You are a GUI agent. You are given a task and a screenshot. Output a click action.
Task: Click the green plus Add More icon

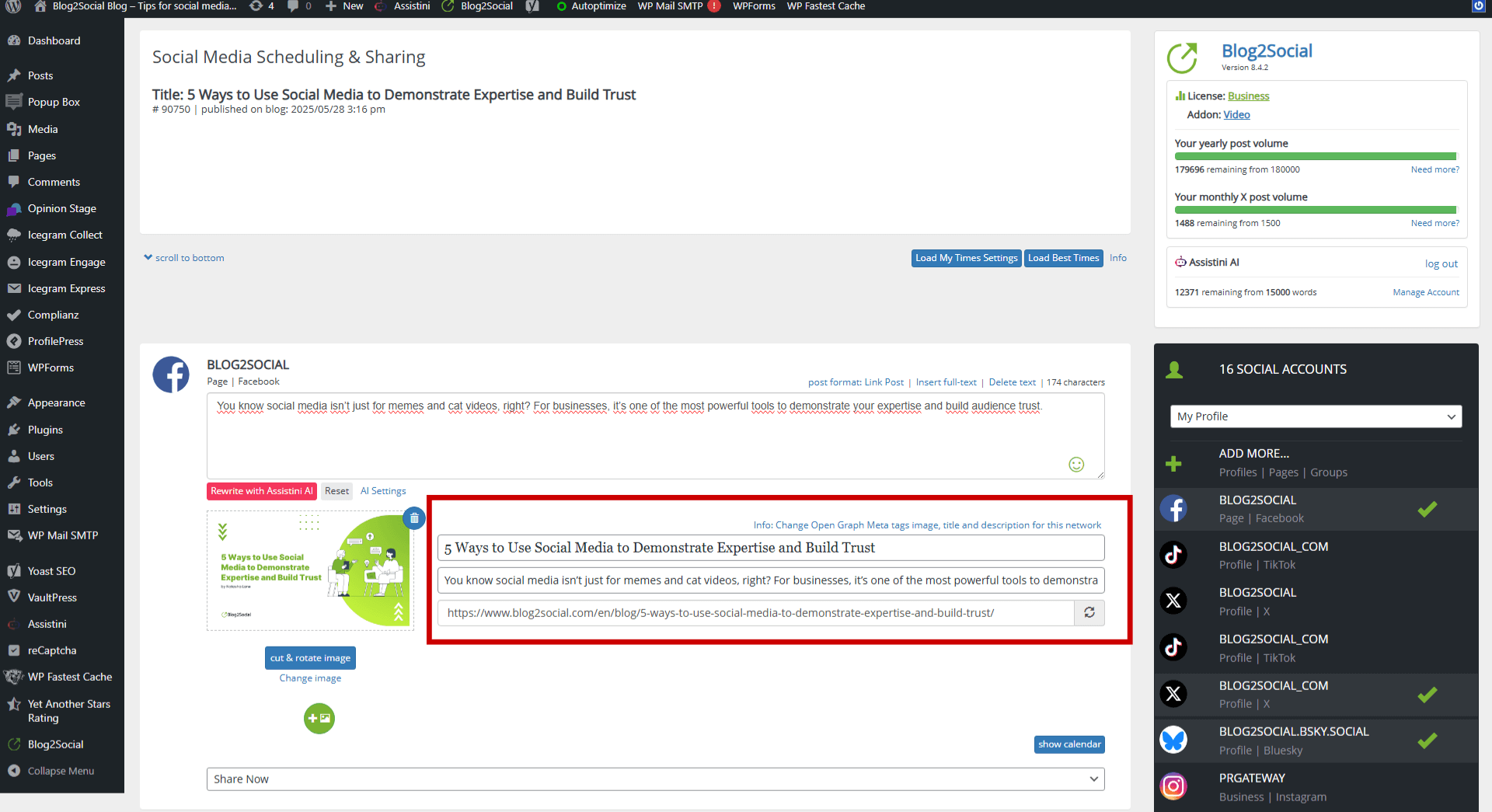1173,464
